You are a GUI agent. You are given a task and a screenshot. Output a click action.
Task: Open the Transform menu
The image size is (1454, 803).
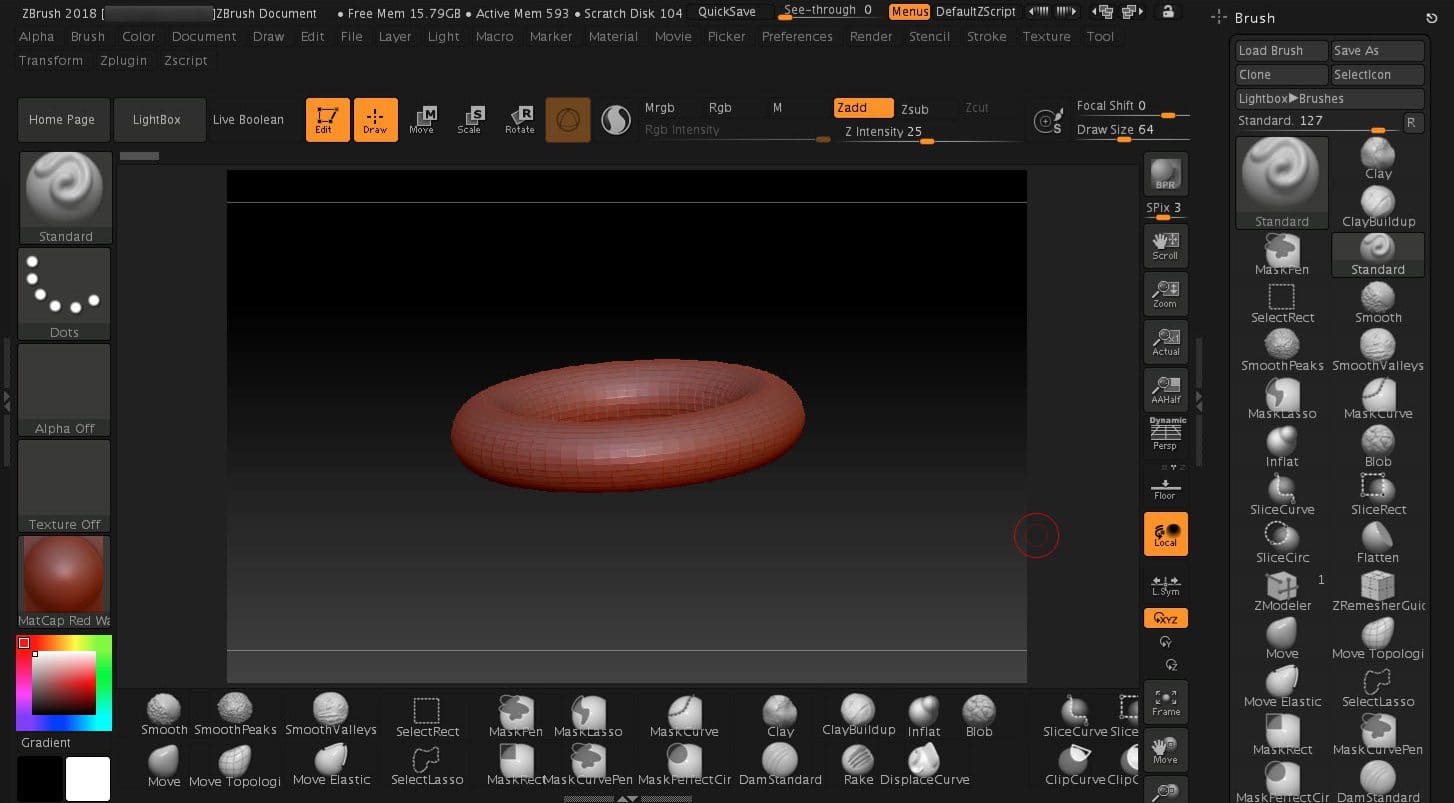[x=51, y=60]
